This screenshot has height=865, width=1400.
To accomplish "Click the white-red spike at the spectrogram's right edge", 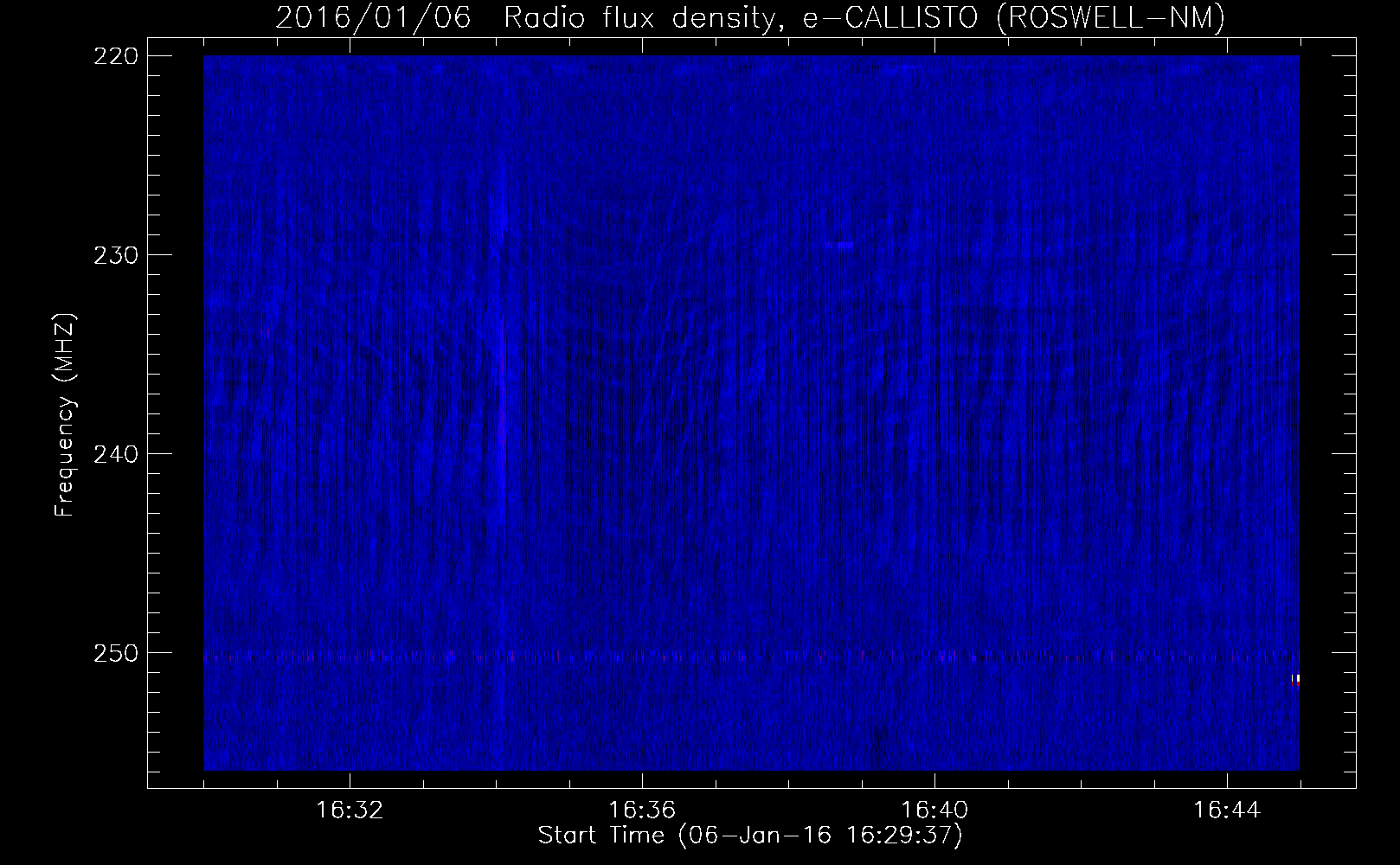I will (x=1296, y=680).
